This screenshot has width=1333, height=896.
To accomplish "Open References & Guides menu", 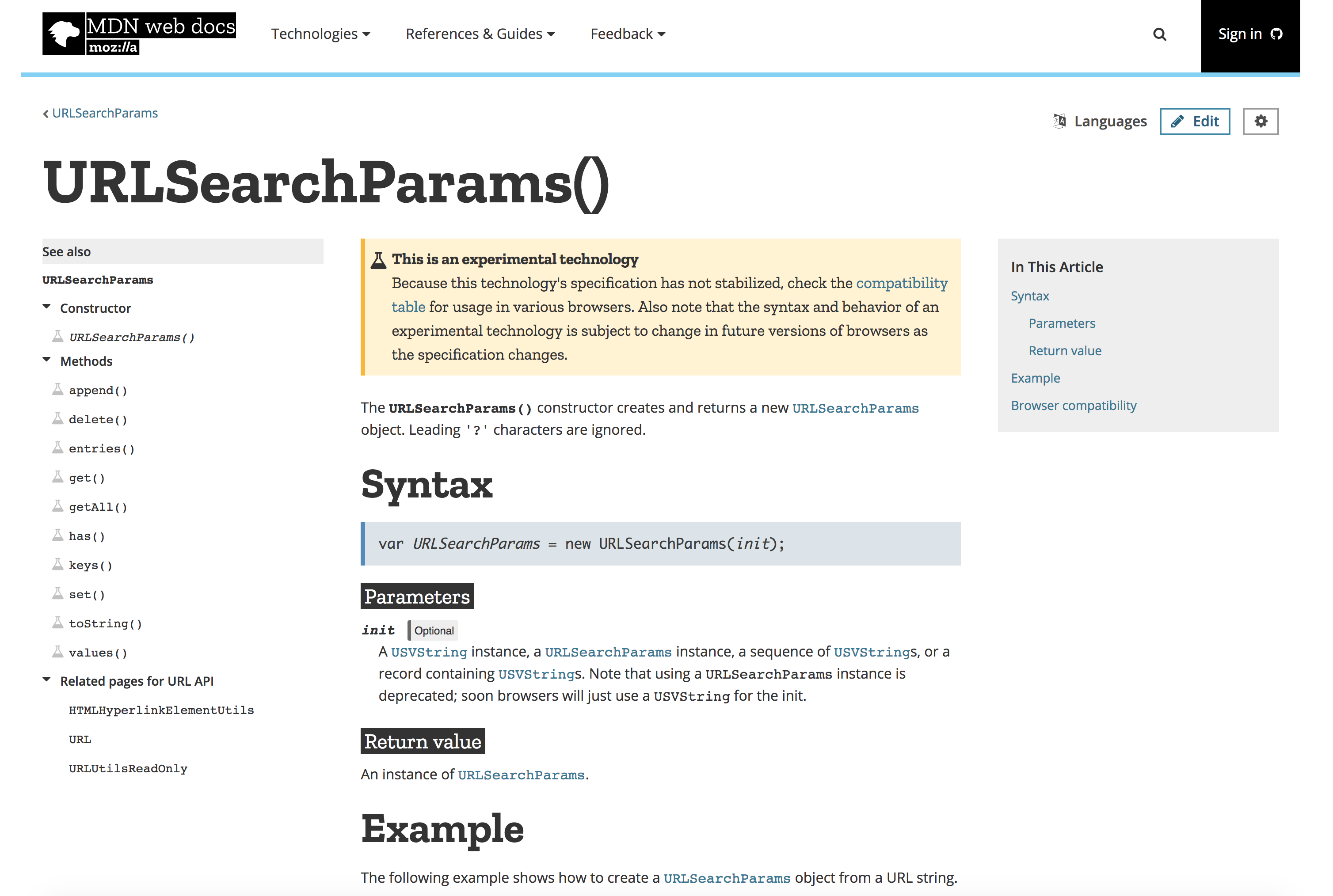I will (480, 34).
